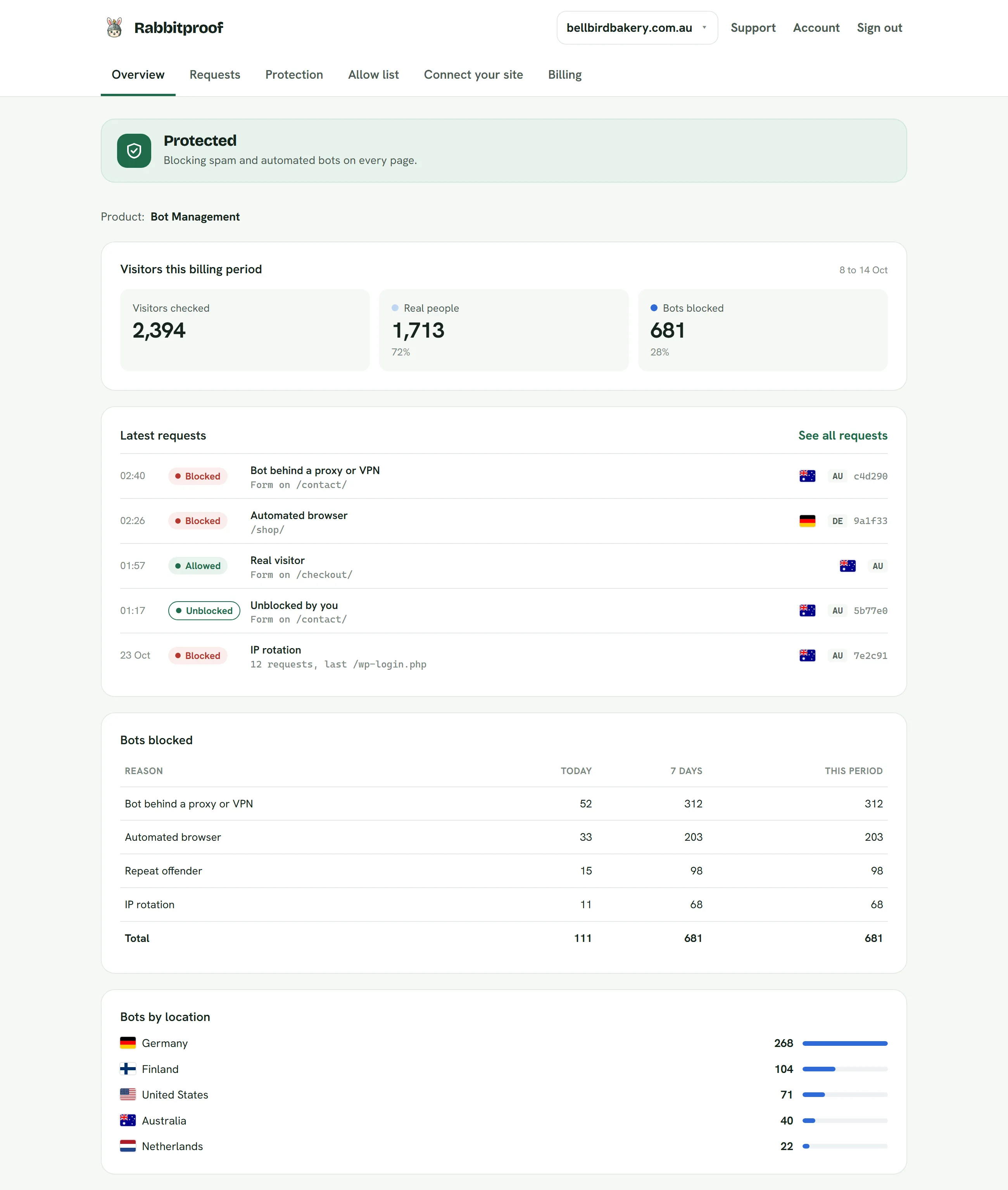Click the Bot Management product name
Screen dimensions: 1008x1190
pos(195,217)
